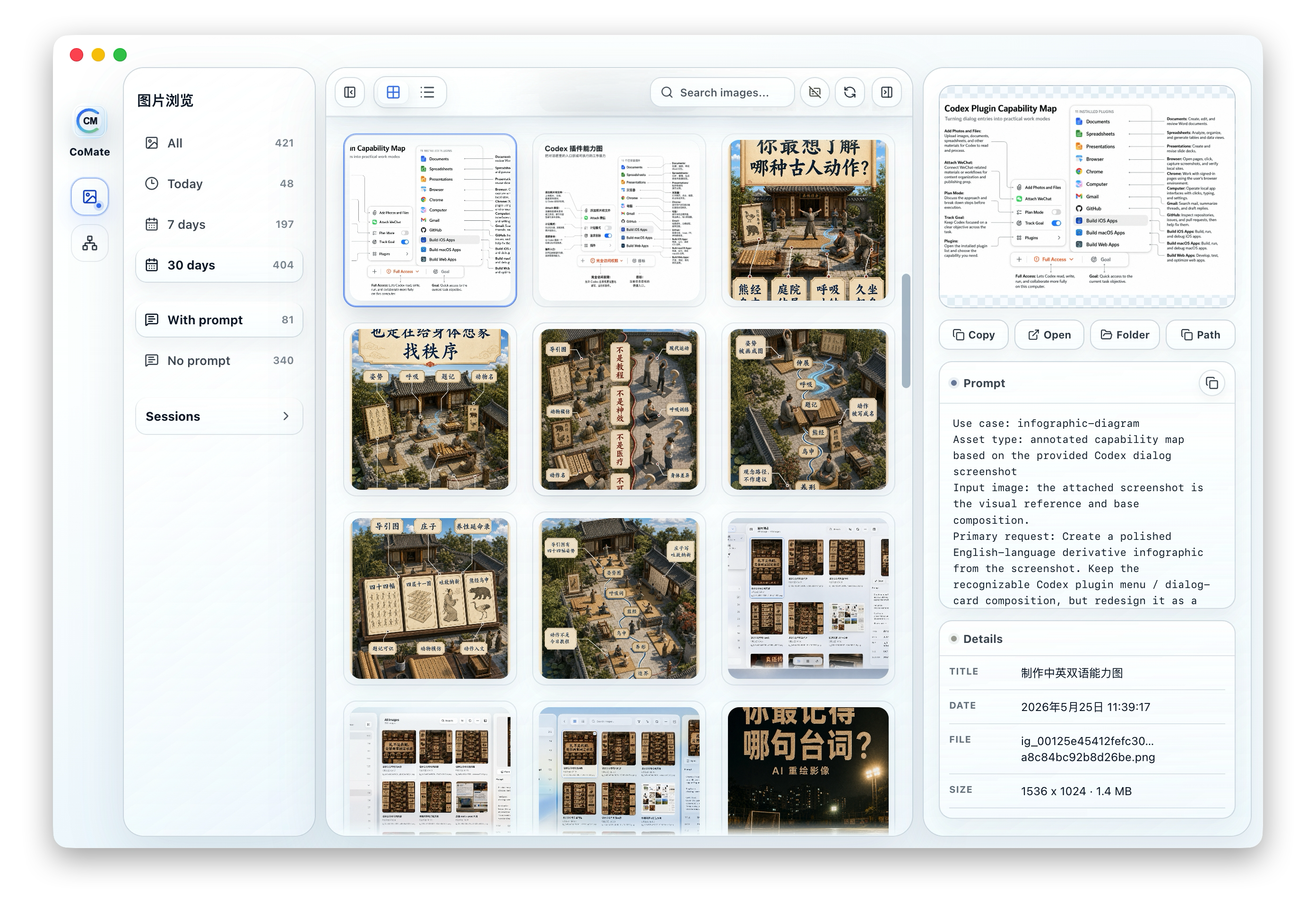
Task: Switch to list view
Action: [427, 92]
